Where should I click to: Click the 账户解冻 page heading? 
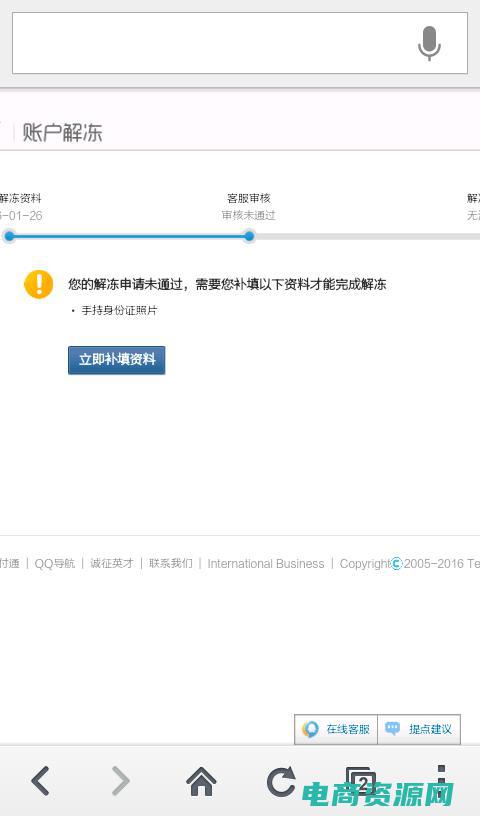click(62, 133)
